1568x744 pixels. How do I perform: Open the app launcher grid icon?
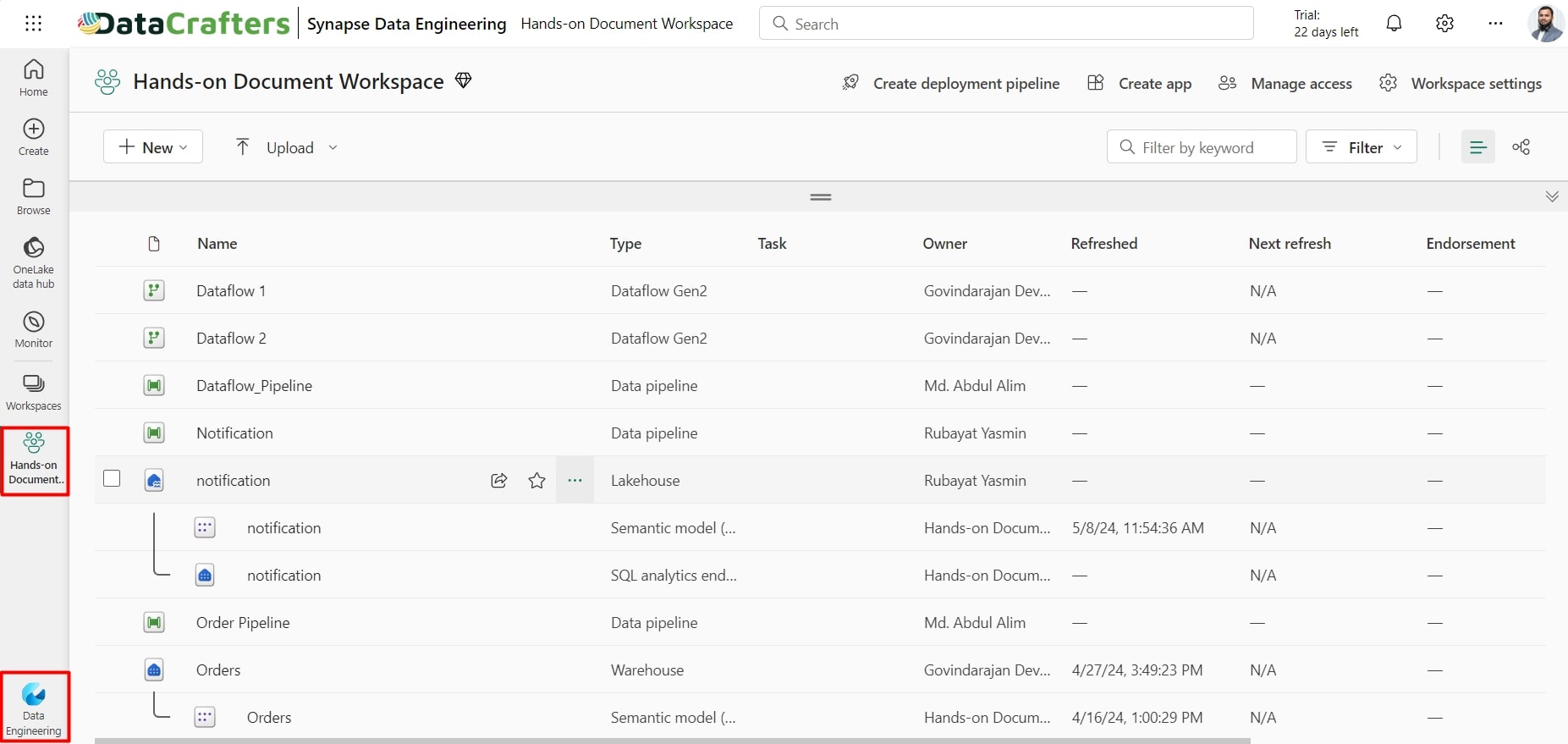[x=33, y=24]
